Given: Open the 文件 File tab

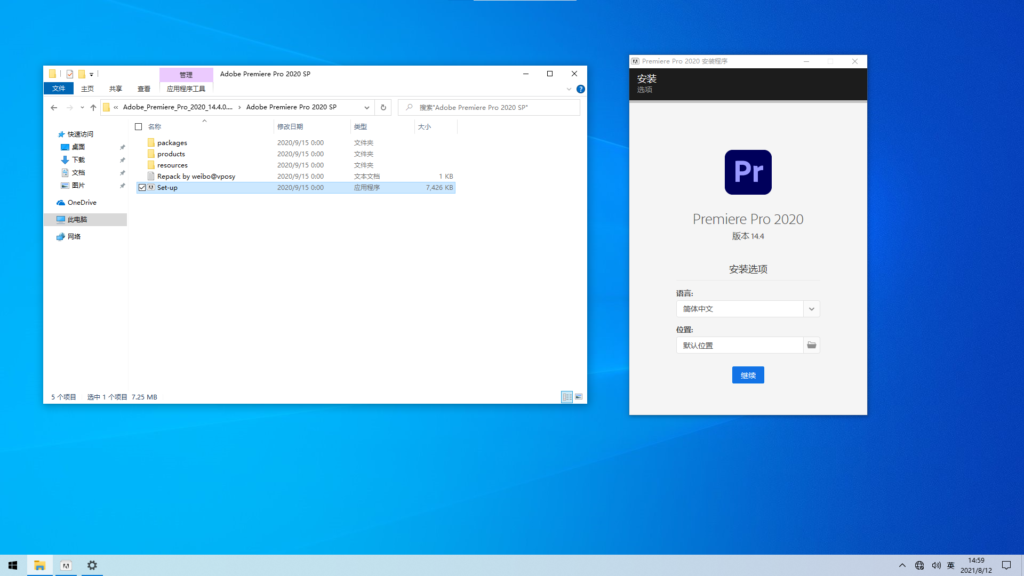Looking at the screenshot, I should point(59,89).
